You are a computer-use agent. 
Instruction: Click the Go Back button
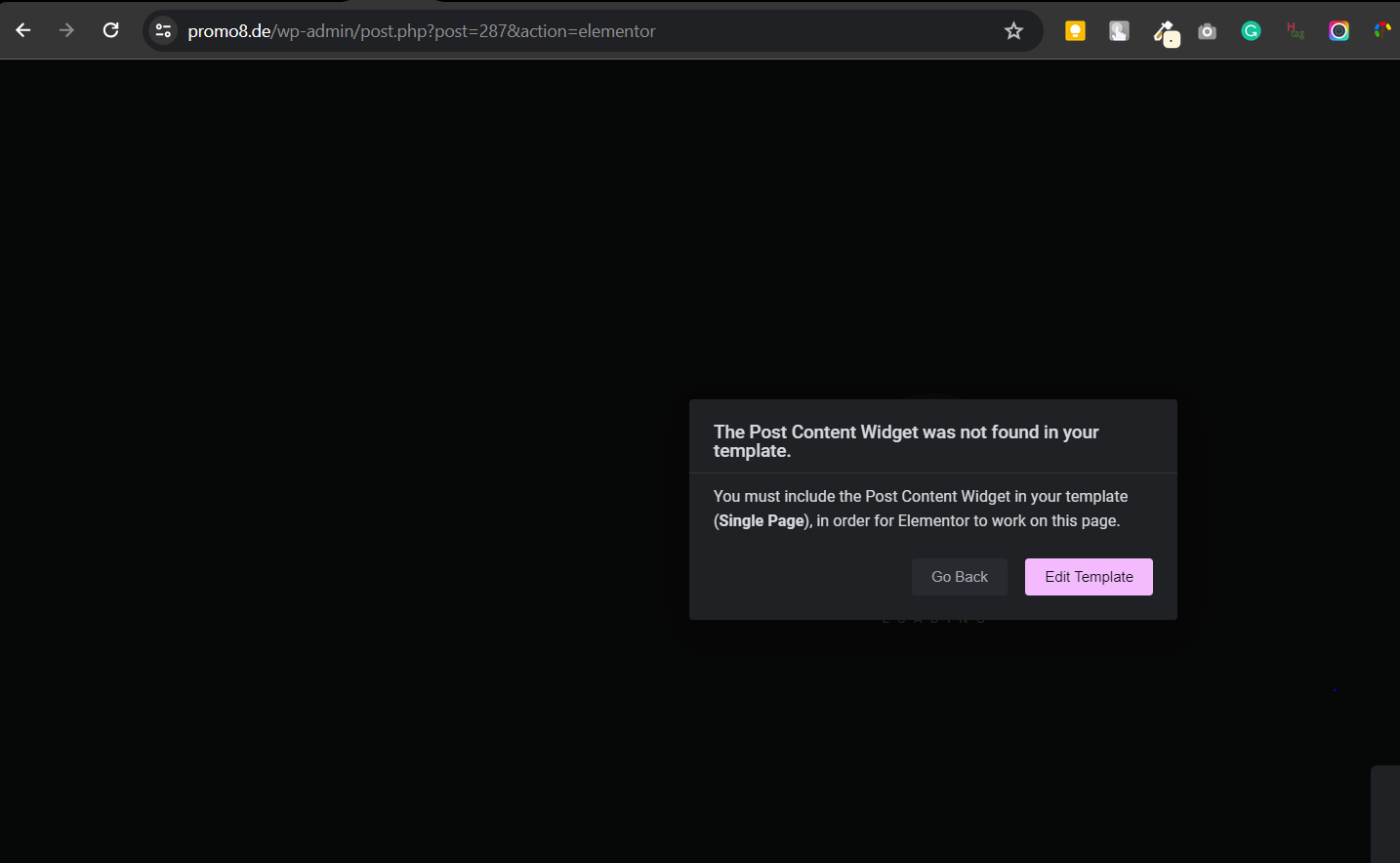coord(959,577)
